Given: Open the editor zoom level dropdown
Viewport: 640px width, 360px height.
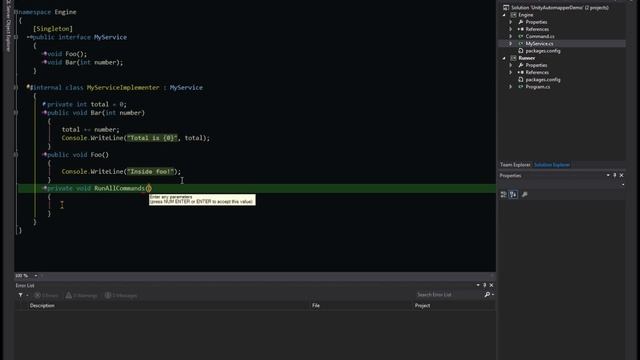Looking at the screenshot, I should tap(36, 276).
